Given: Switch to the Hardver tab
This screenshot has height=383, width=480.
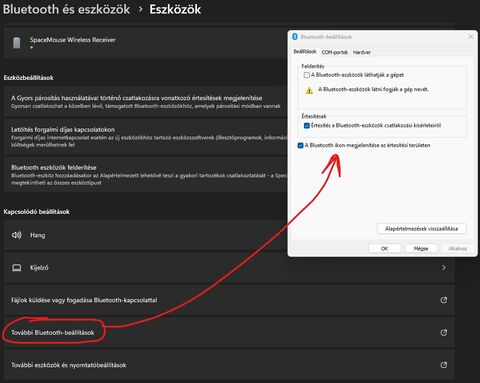Looking at the screenshot, I should point(362,52).
